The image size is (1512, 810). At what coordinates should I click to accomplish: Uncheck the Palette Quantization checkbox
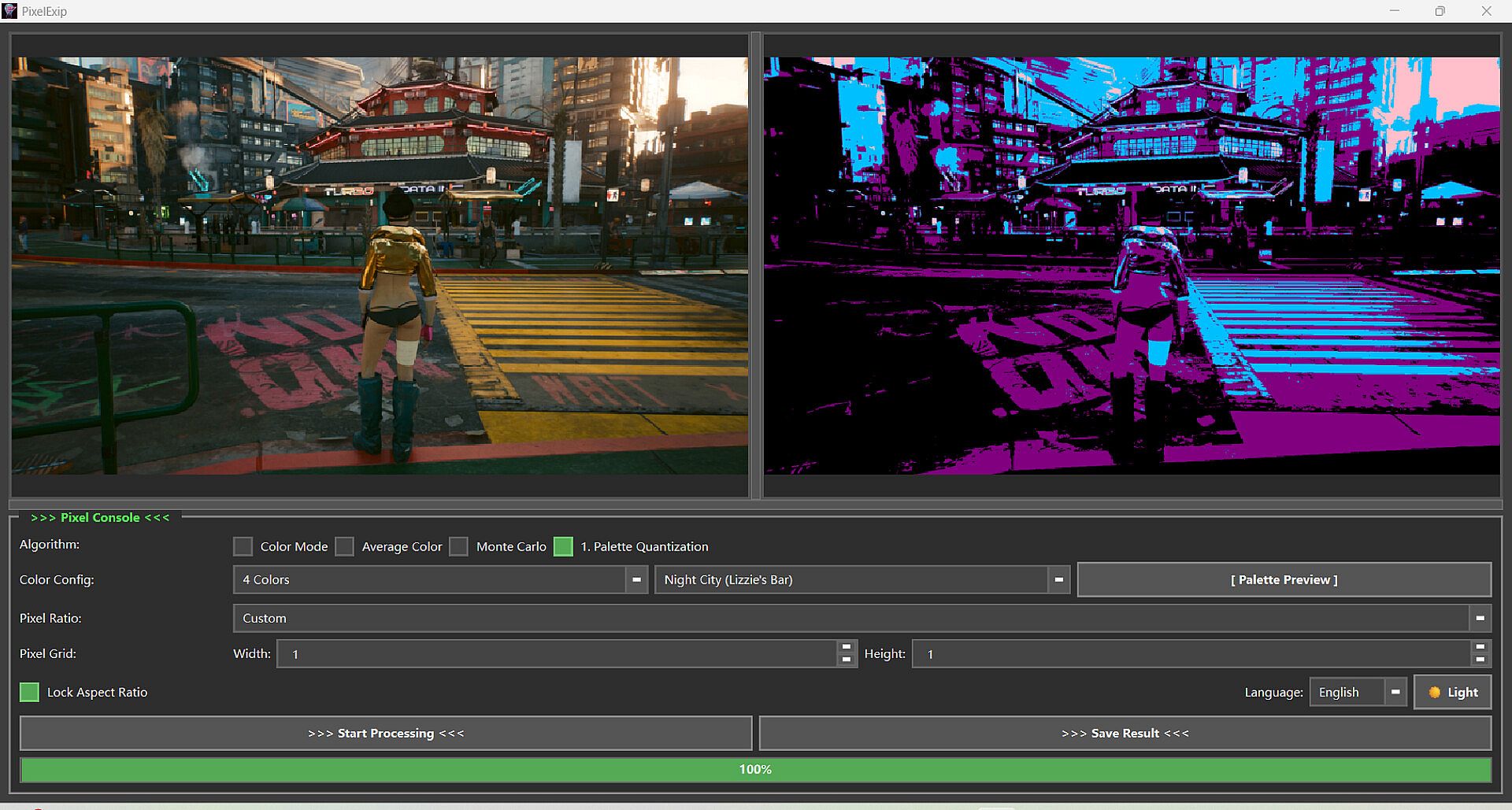[x=563, y=546]
